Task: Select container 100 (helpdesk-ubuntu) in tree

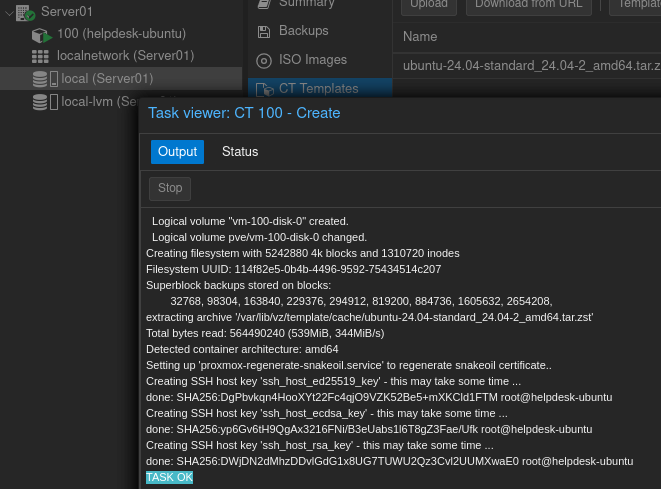Action: click(121, 34)
